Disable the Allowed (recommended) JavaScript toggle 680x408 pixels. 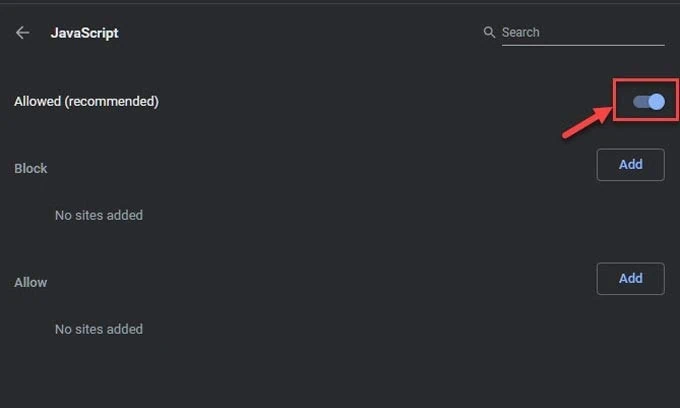tap(649, 102)
